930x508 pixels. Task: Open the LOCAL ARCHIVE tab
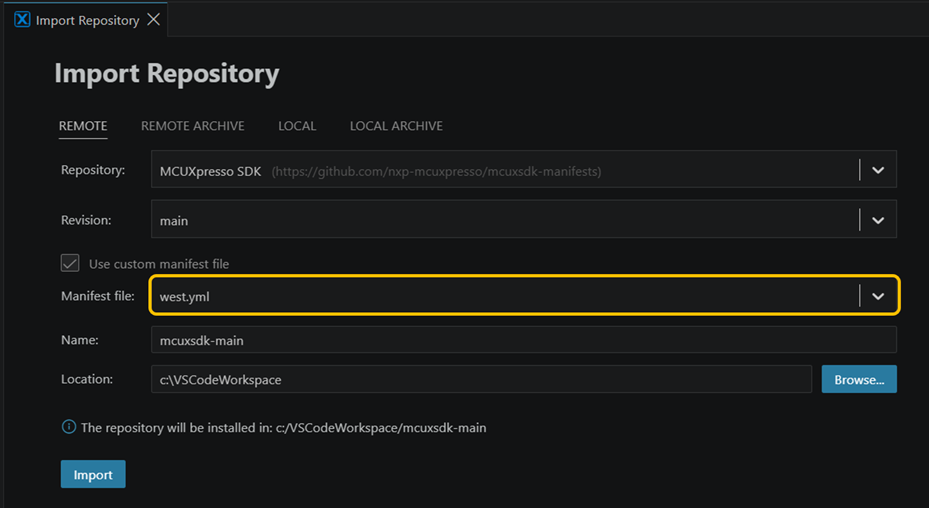[x=396, y=126]
